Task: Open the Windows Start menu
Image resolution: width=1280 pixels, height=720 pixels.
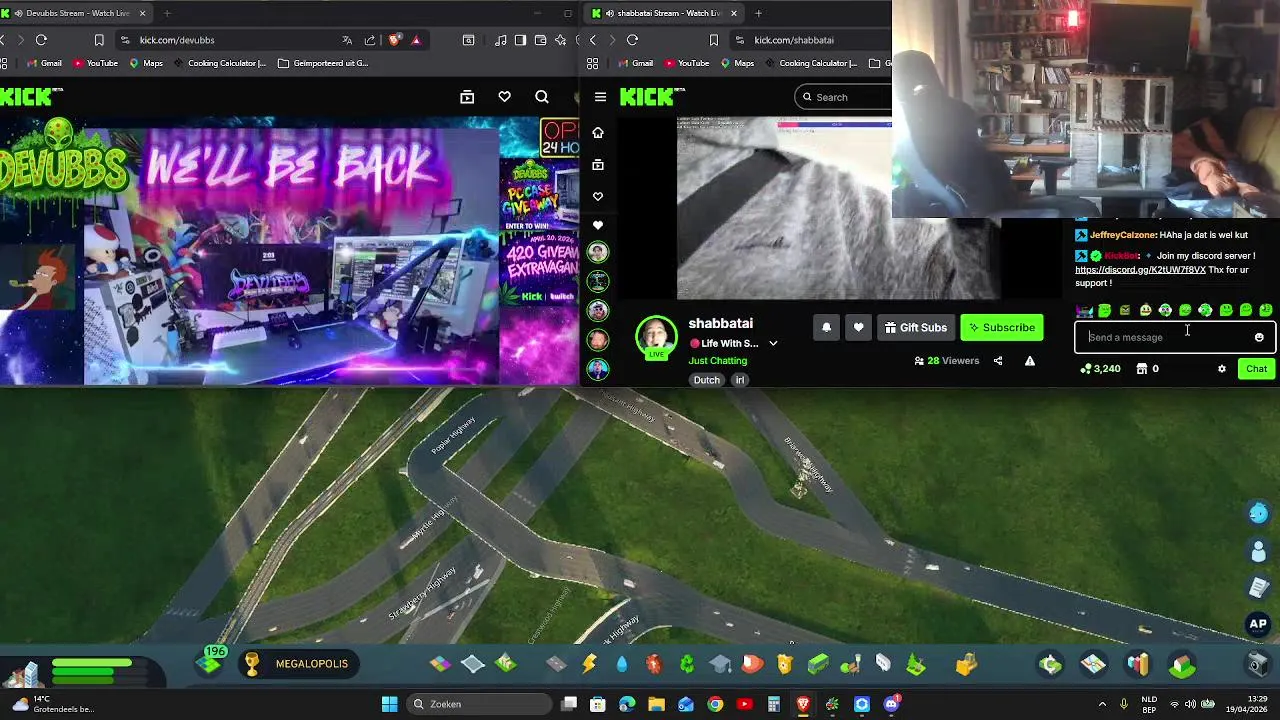Action: click(x=389, y=704)
